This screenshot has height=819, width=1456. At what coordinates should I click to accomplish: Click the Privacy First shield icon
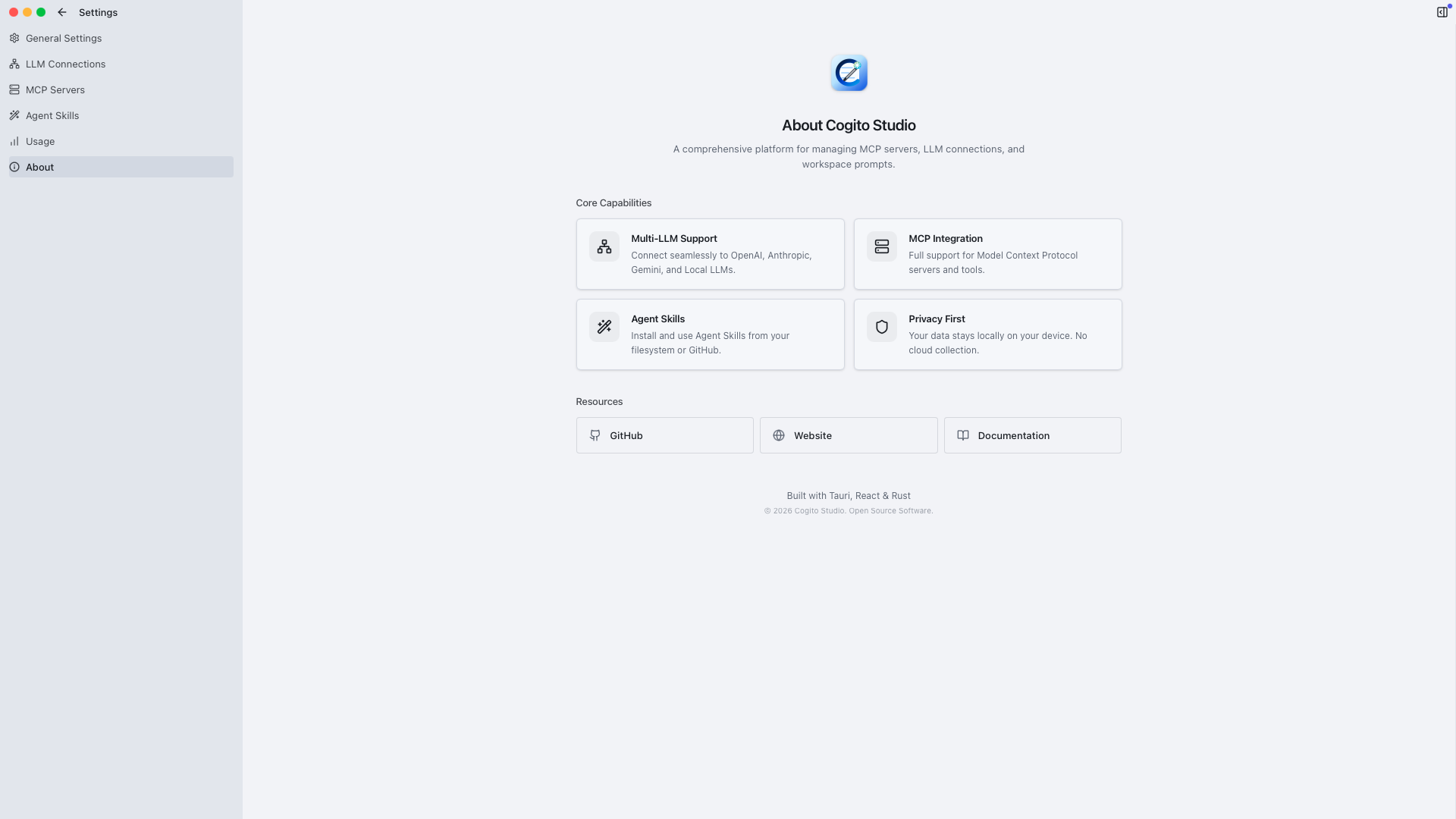coord(882,327)
